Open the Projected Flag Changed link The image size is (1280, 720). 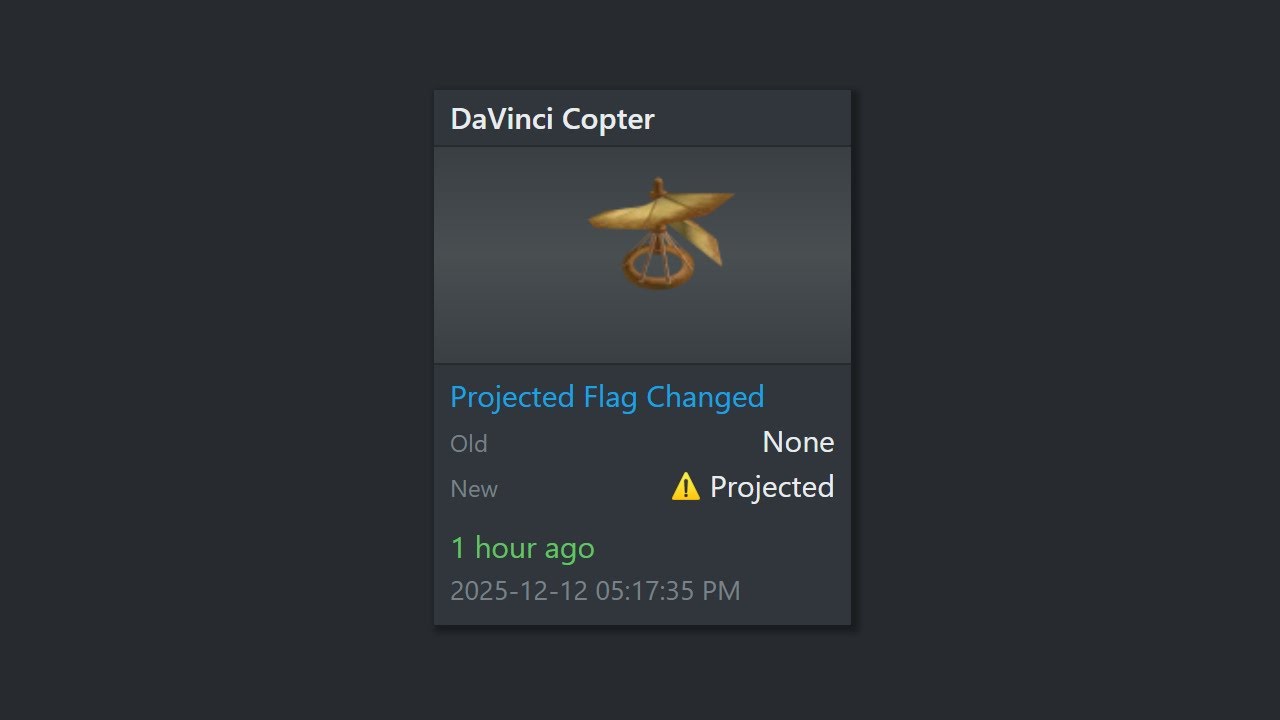click(607, 397)
